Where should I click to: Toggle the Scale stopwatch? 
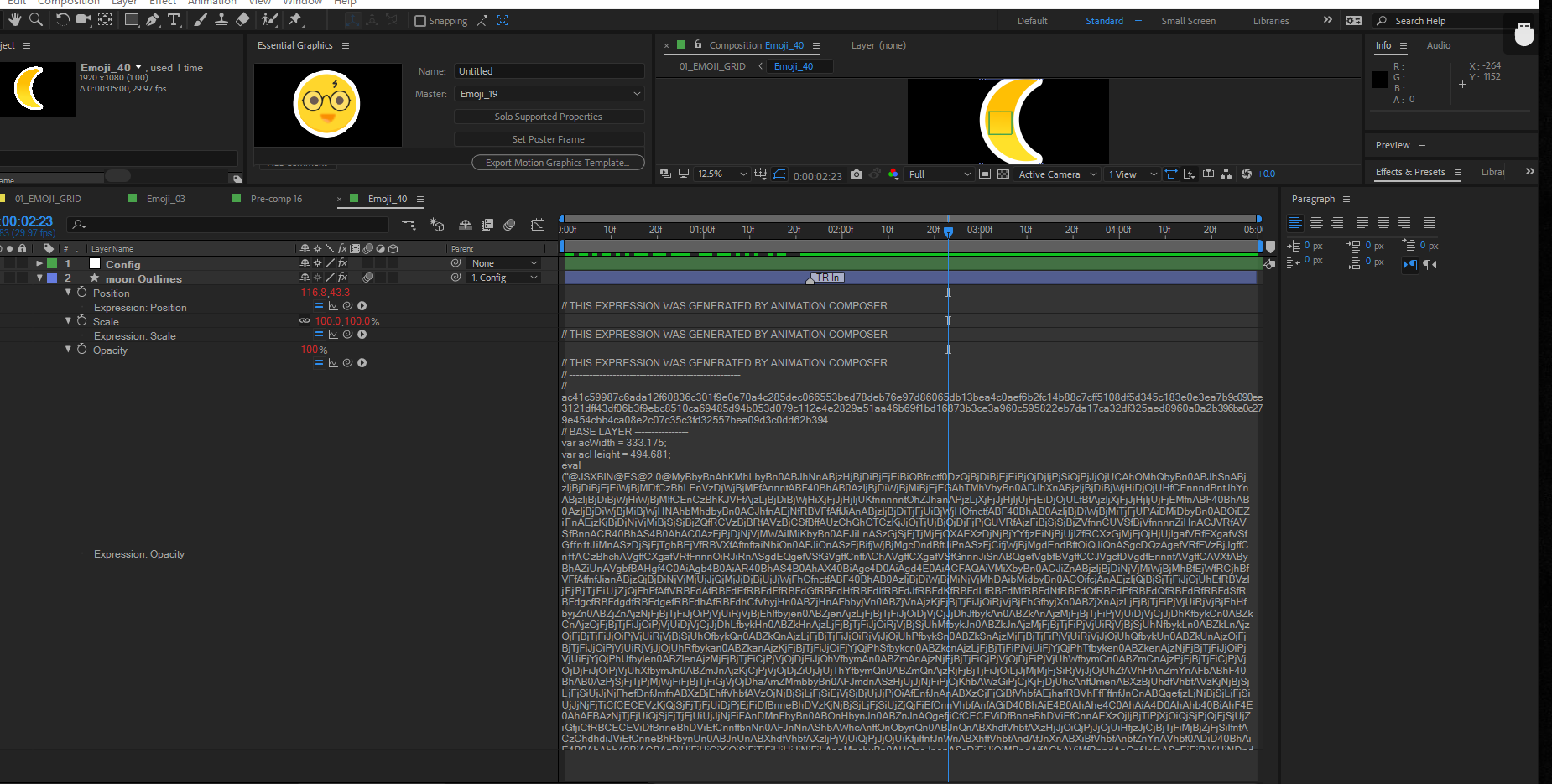[x=81, y=320]
